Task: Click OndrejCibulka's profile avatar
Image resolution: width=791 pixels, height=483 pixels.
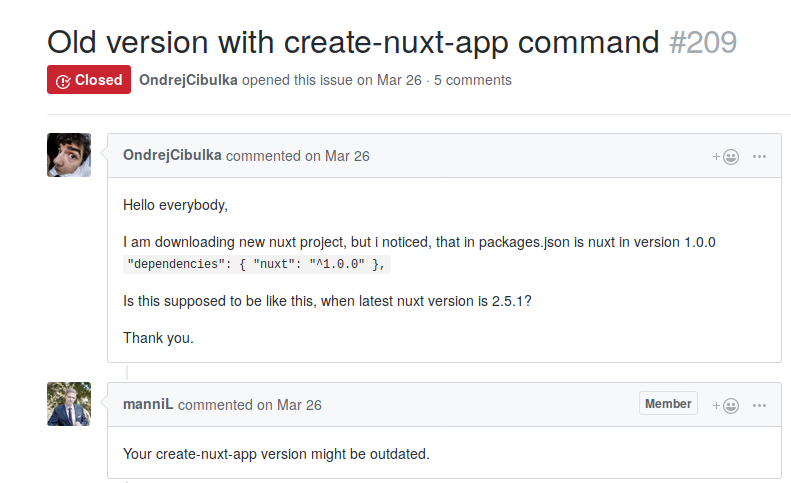Action: pyautogui.click(x=69, y=155)
